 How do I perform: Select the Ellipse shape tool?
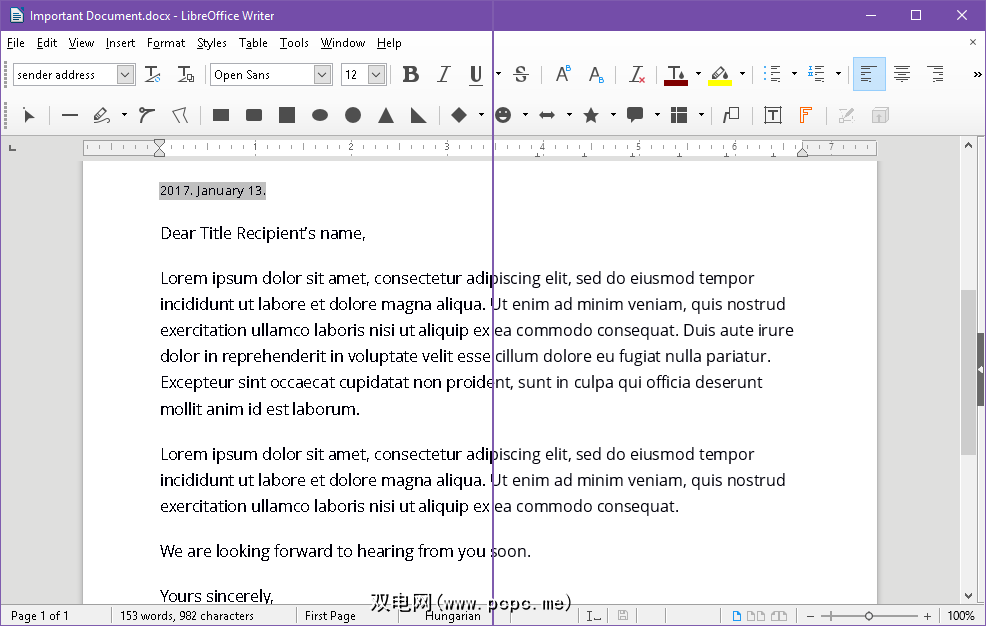(x=320, y=116)
